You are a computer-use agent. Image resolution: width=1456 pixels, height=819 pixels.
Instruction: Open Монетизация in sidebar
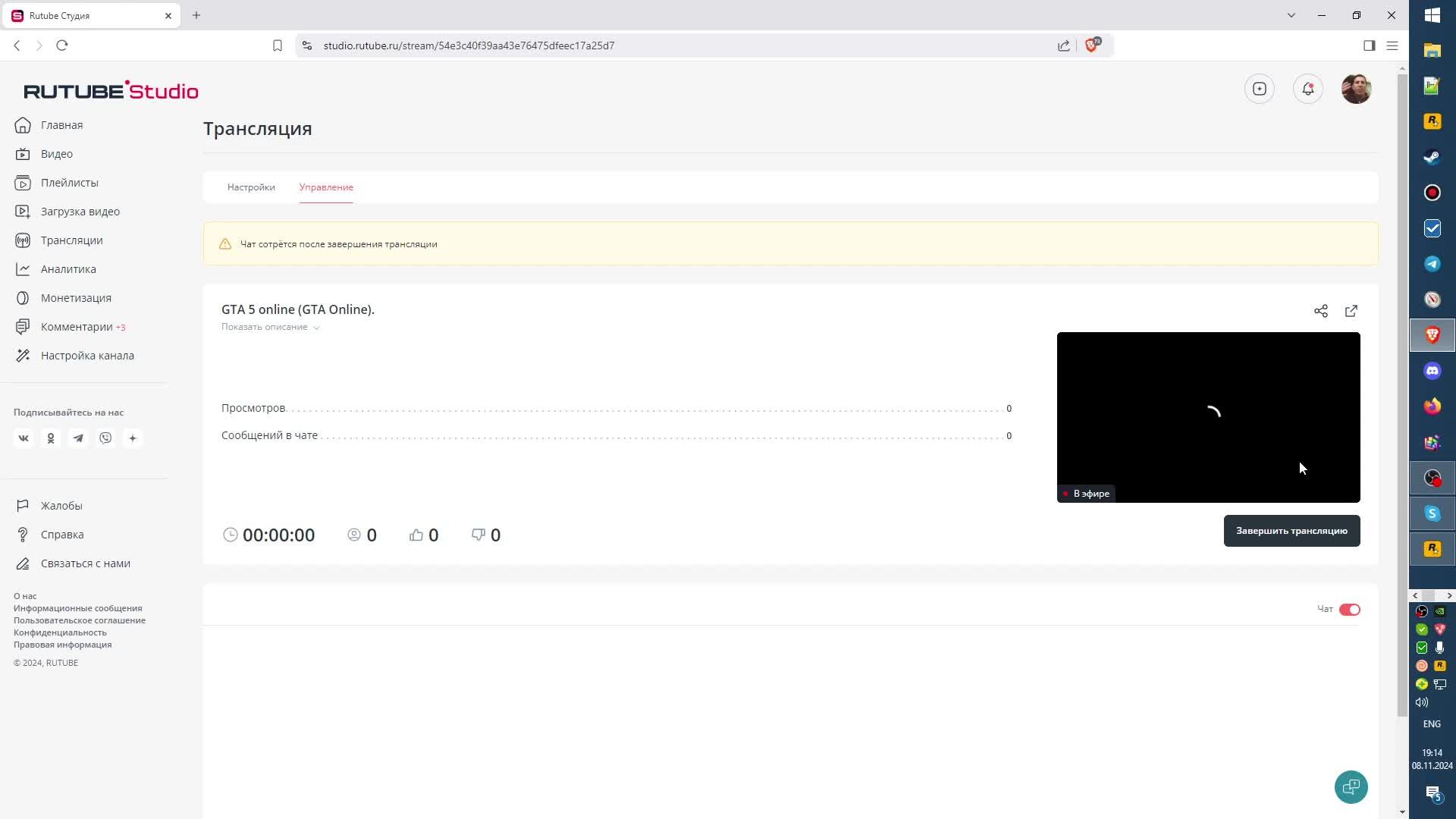[76, 298]
